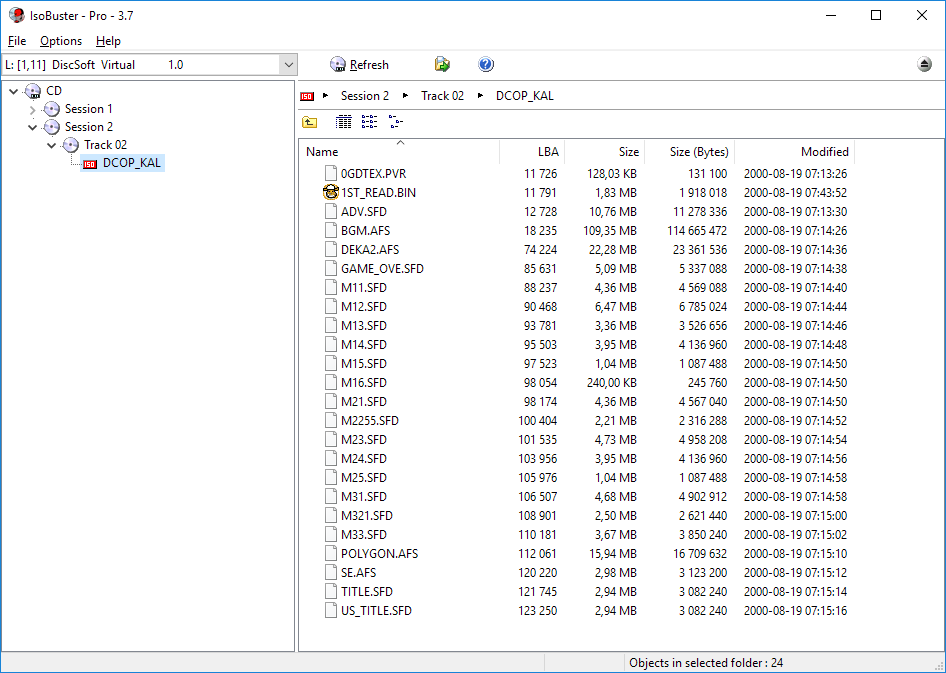Image resolution: width=946 pixels, height=673 pixels.
Task: Click the breadcrumb arrow before Session 2
Action: (x=326, y=96)
